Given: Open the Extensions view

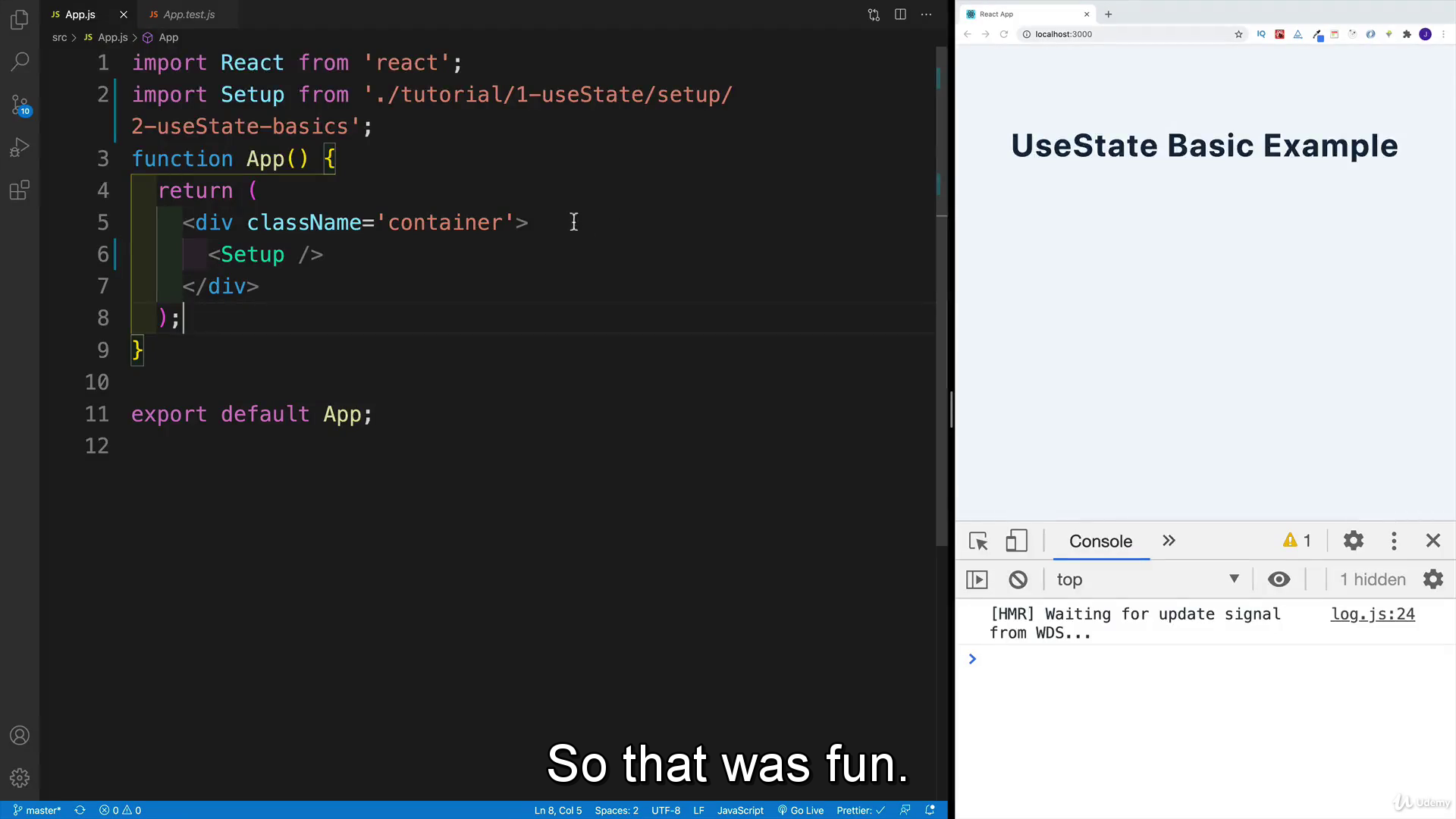Looking at the screenshot, I should click(x=20, y=190).
